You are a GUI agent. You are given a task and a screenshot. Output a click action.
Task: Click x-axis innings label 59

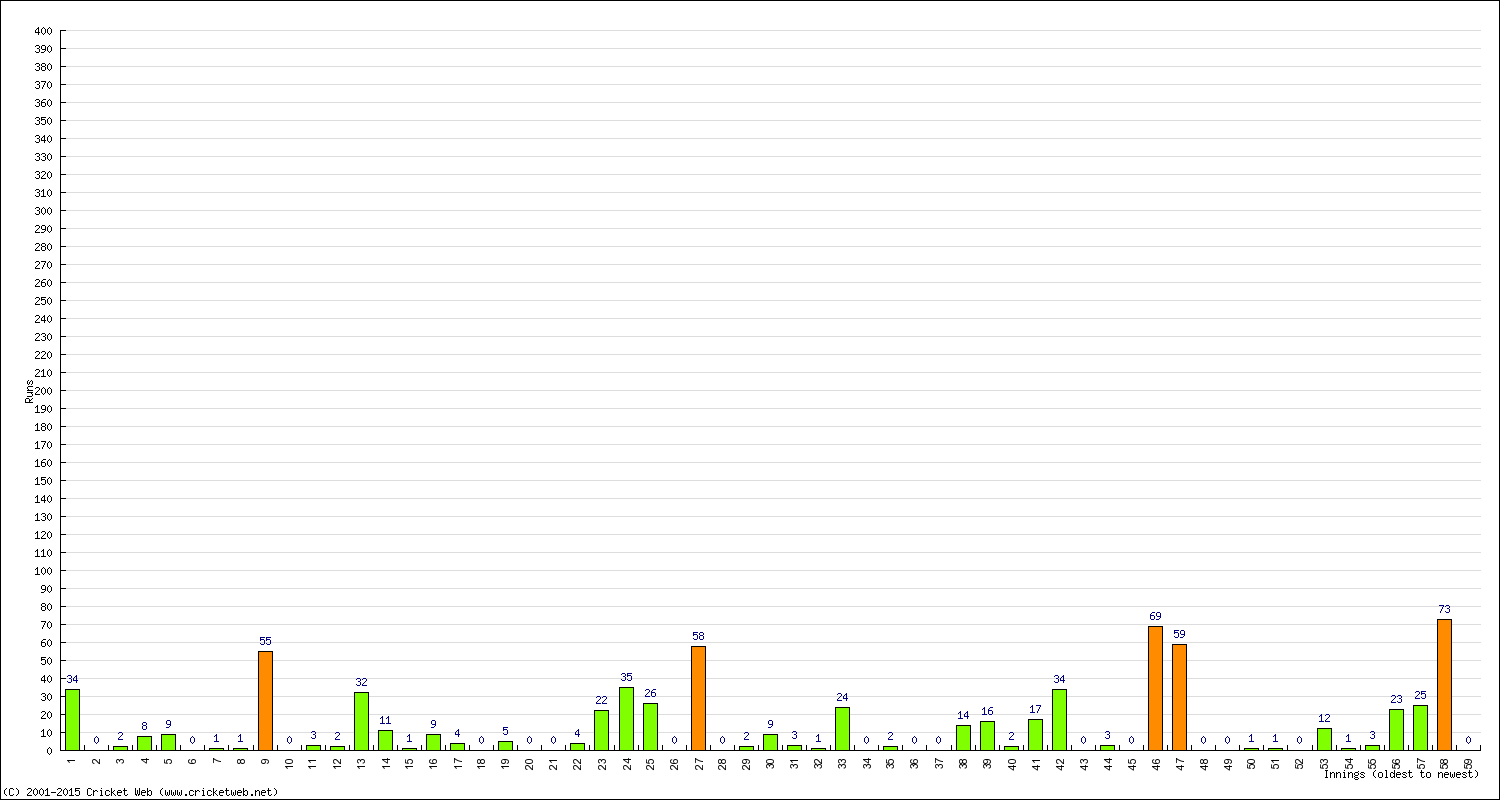click(1468, 763)
